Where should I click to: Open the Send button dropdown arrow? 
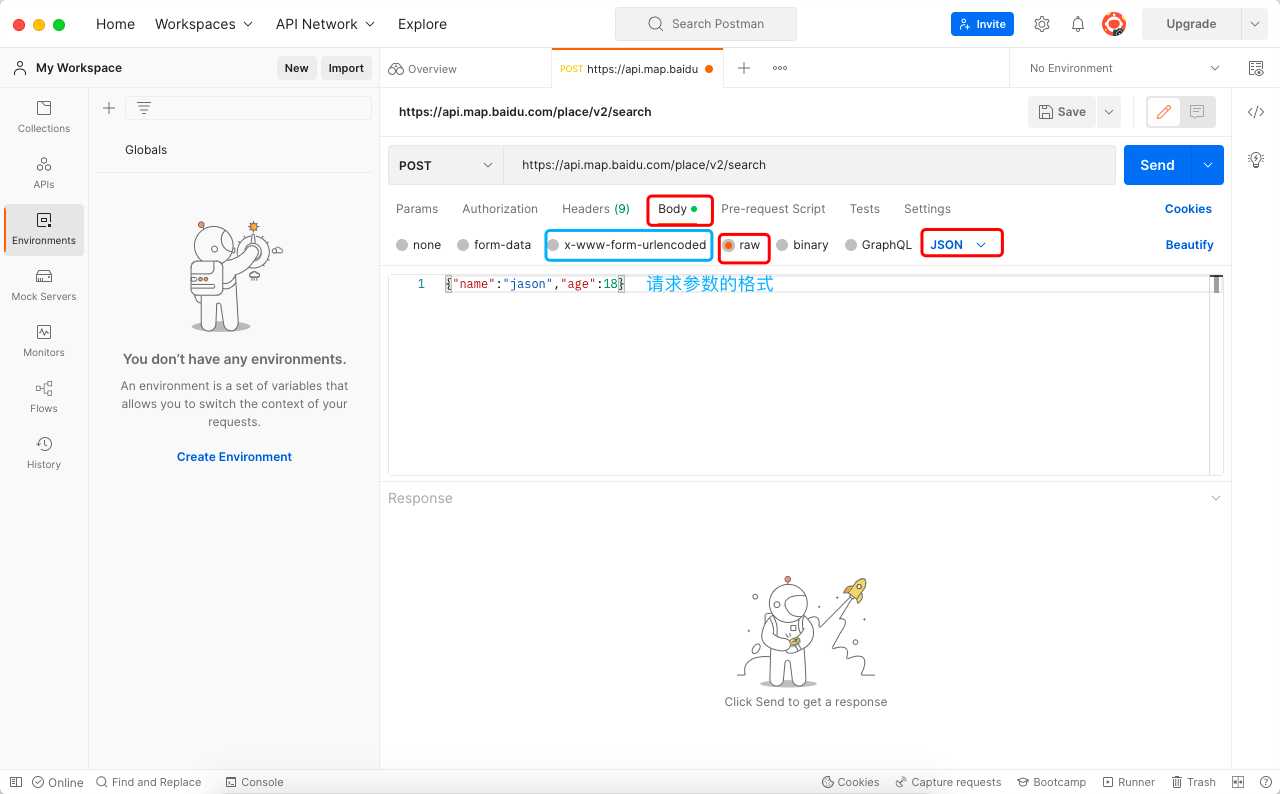pyautogui.click(x=1208, y=165)
